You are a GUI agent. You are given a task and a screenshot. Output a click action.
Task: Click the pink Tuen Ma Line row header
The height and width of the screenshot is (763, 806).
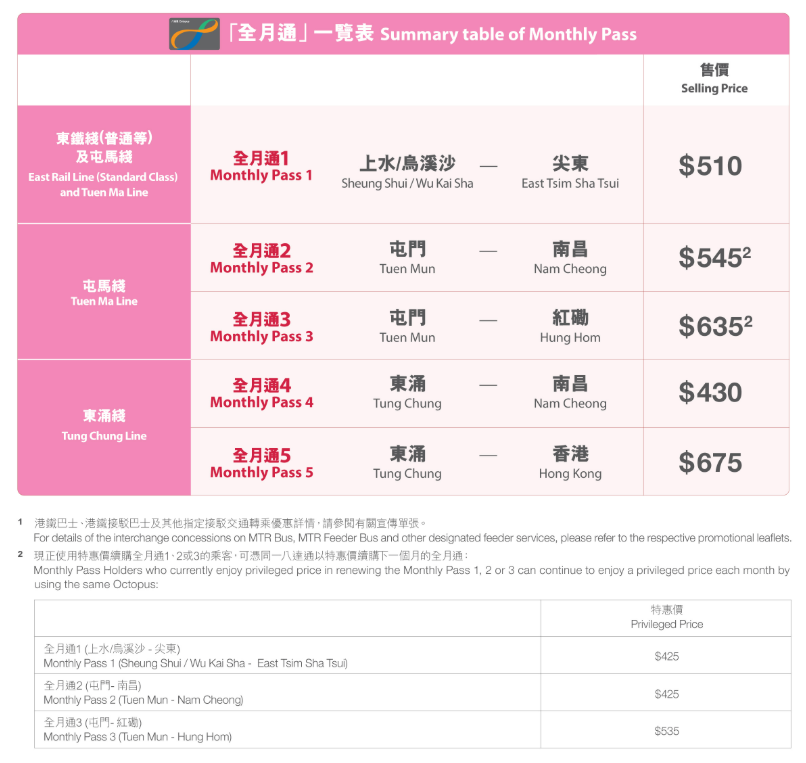pyautogui.click(x=104, y=292)
